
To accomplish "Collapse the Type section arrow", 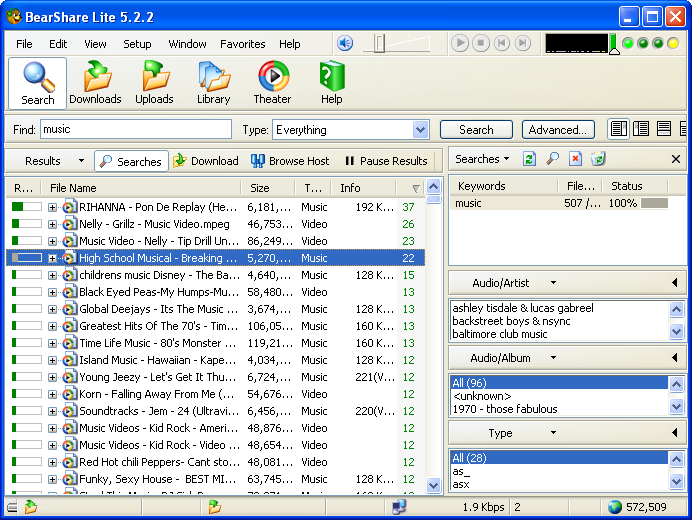I will tap(675, 433).
